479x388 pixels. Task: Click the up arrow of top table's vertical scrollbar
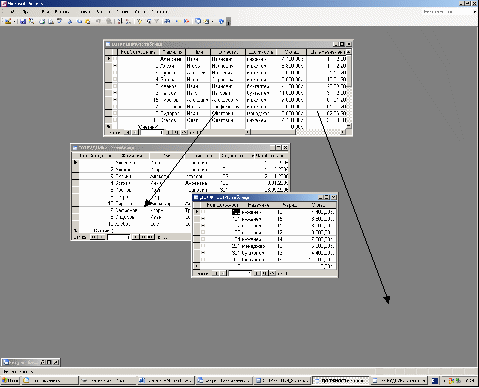click(348, 52)
